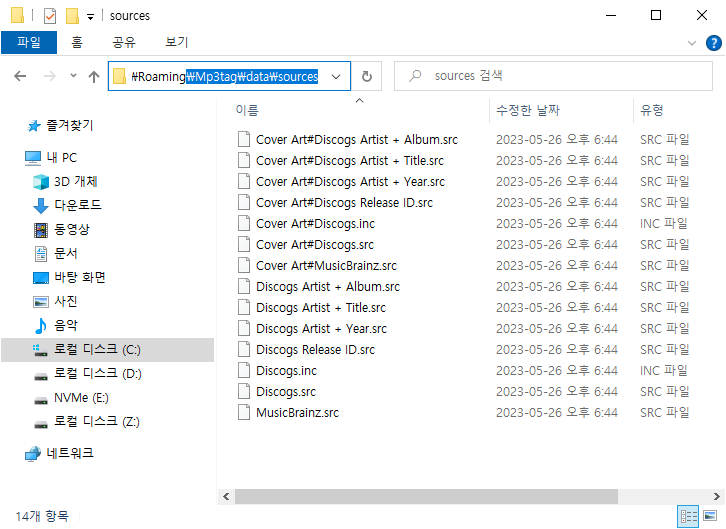
Task: Open the 음악 folder
Action: pyautogui.click(x=66, y=325)
